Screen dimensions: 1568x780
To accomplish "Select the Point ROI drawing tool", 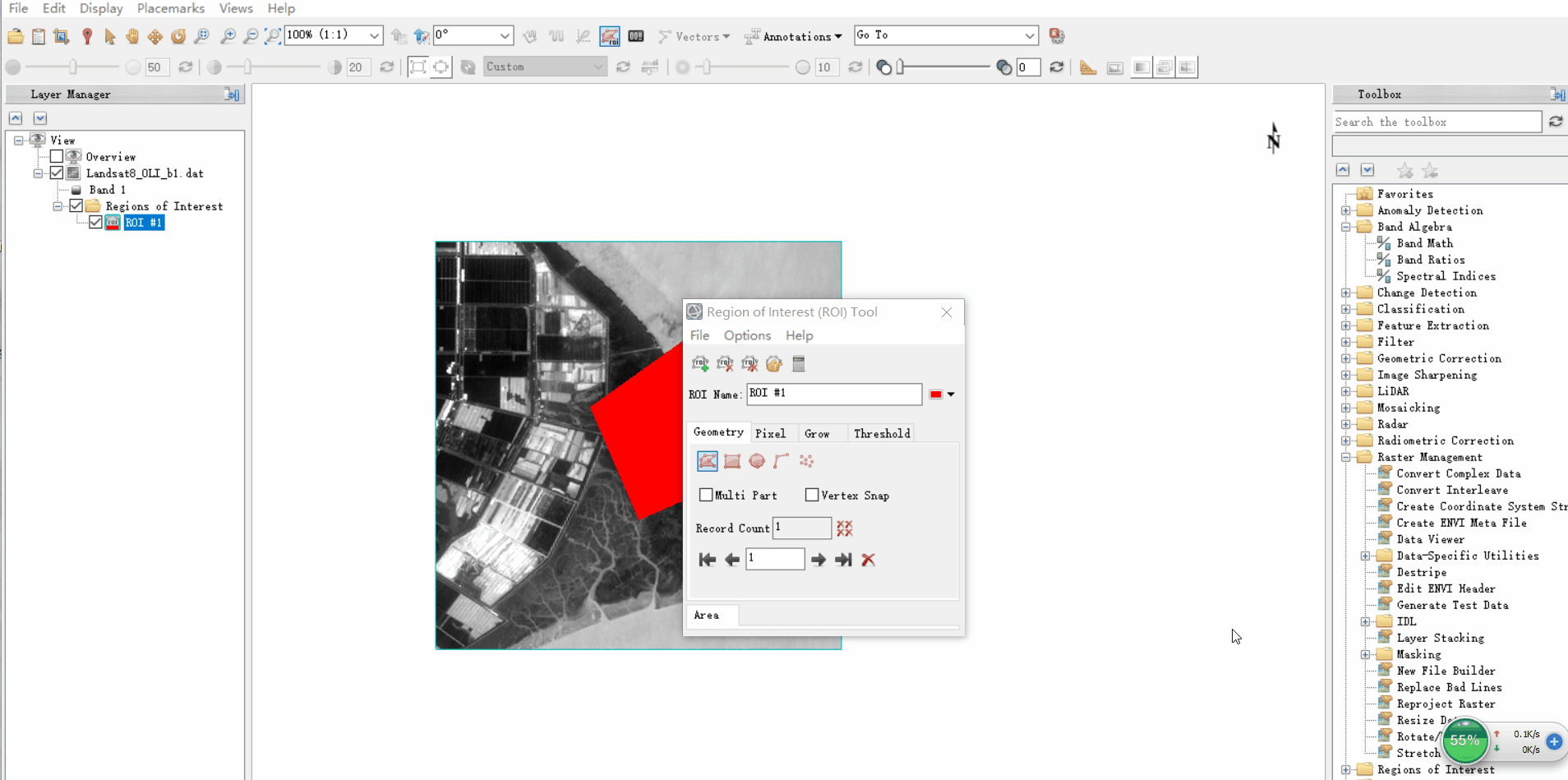I will [x=806, y=461].
